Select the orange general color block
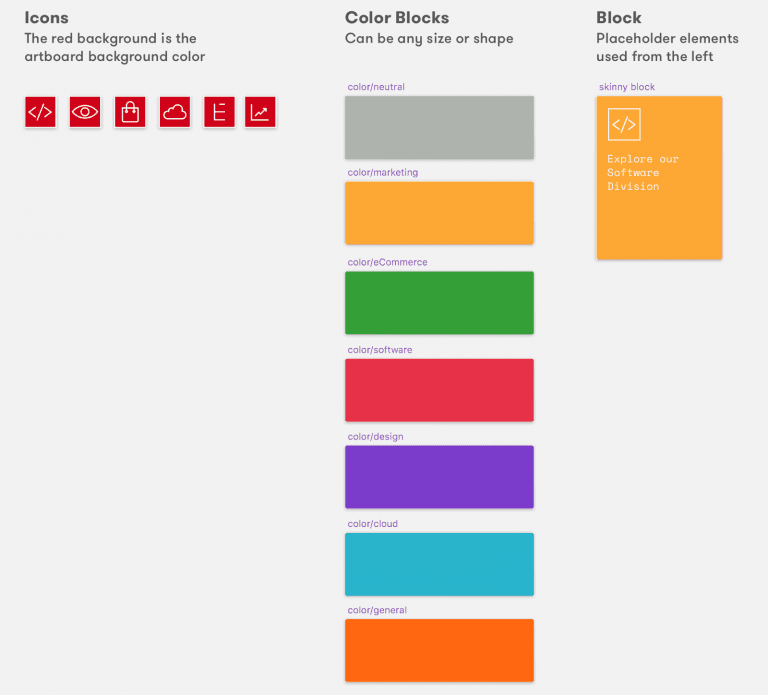The width and height of the screenshot is (768, 695). pos(439,650)
